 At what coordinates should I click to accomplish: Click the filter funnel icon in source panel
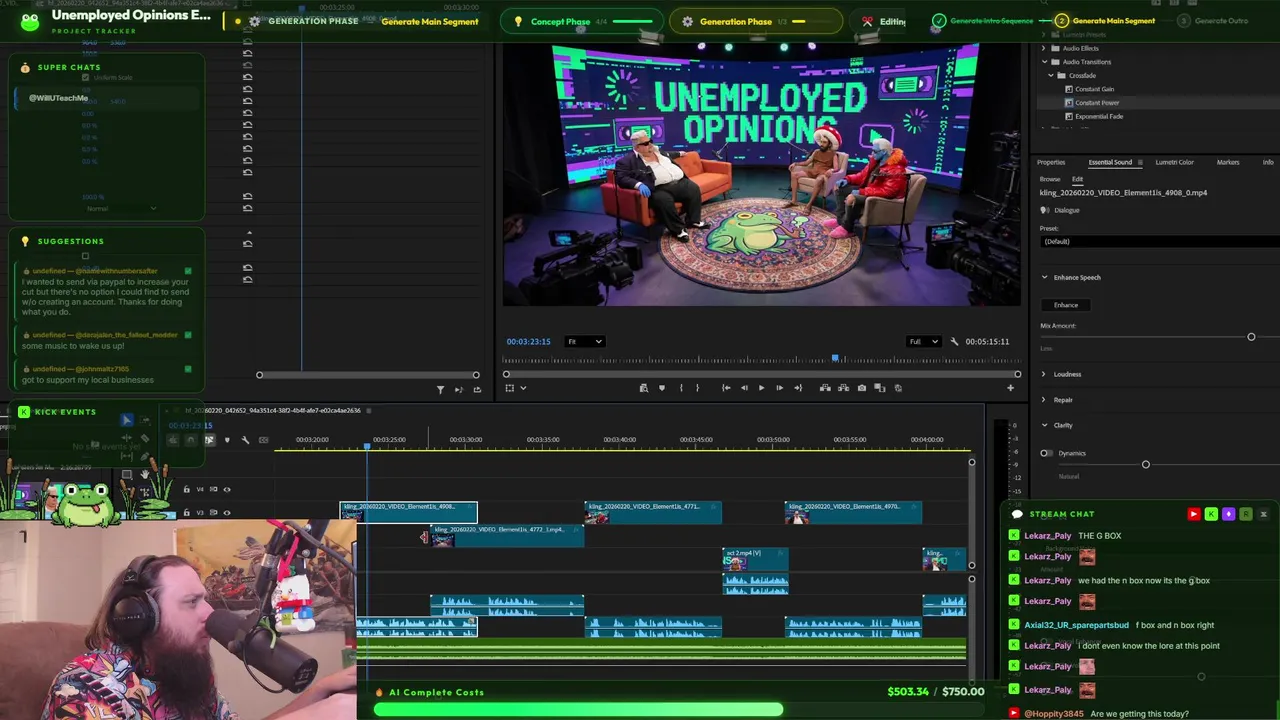[440, 389]
